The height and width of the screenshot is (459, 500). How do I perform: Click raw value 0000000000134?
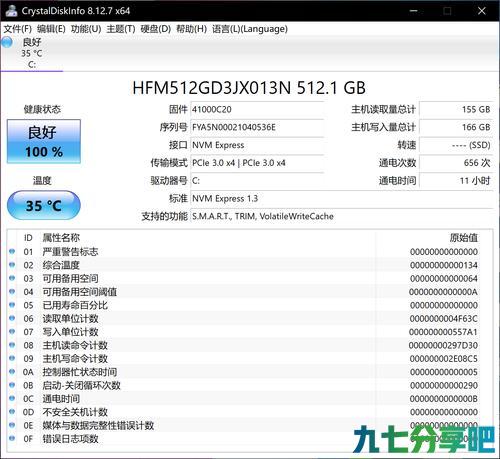click(x=444, y=265)
